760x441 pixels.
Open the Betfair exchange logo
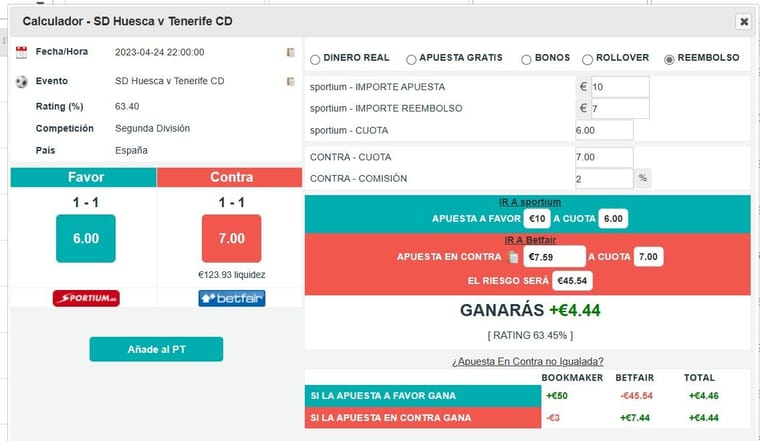coord(232,298)
